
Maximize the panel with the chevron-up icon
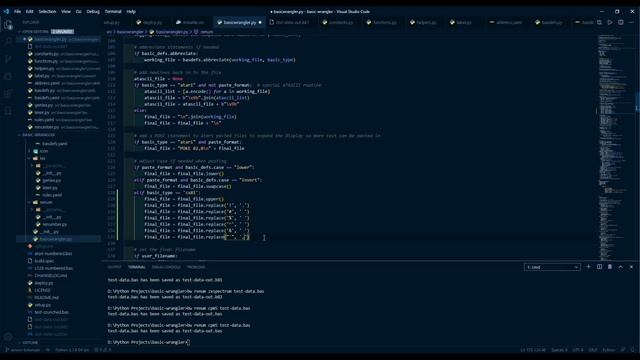coord(620,267)
